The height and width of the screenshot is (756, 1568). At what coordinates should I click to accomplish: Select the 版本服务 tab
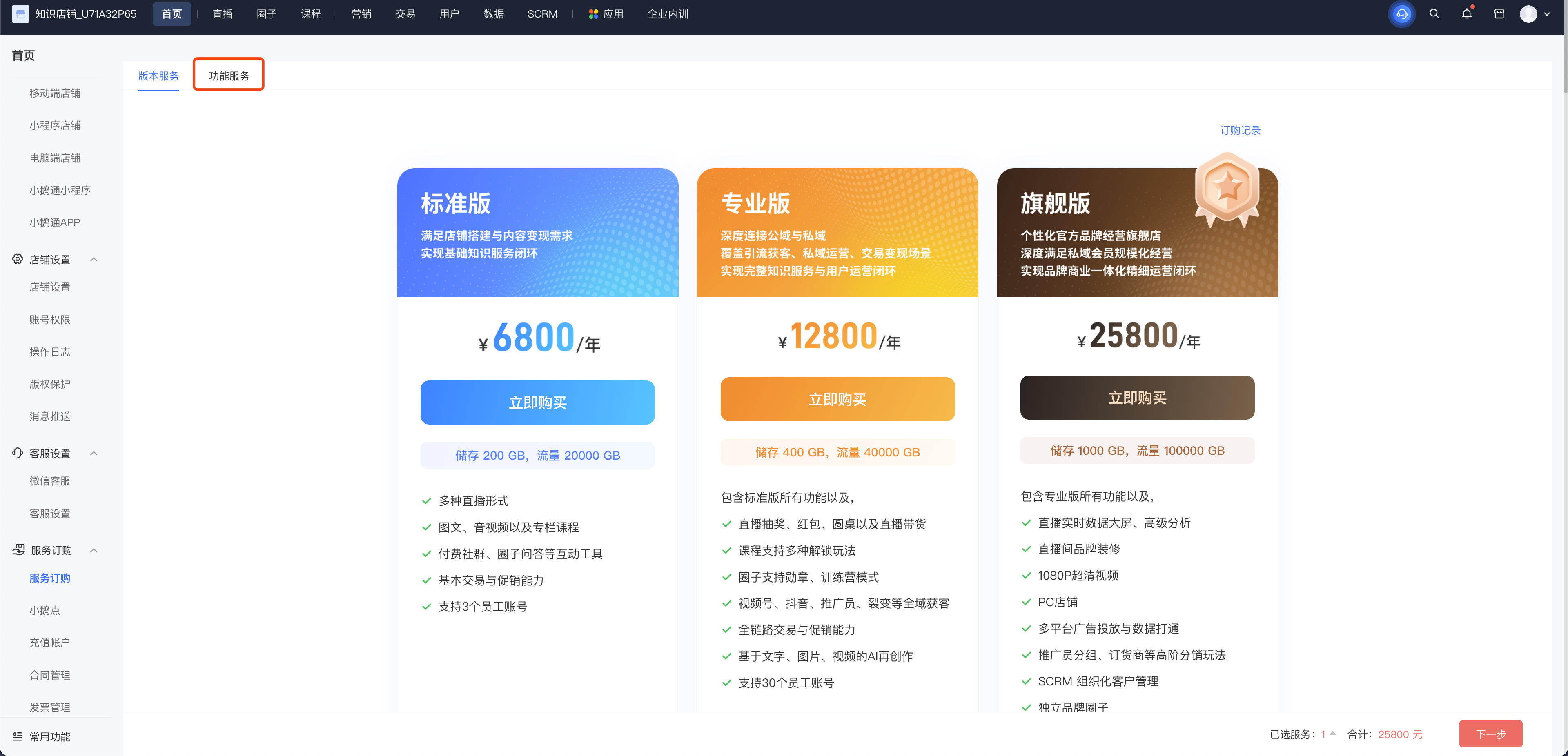158,76
